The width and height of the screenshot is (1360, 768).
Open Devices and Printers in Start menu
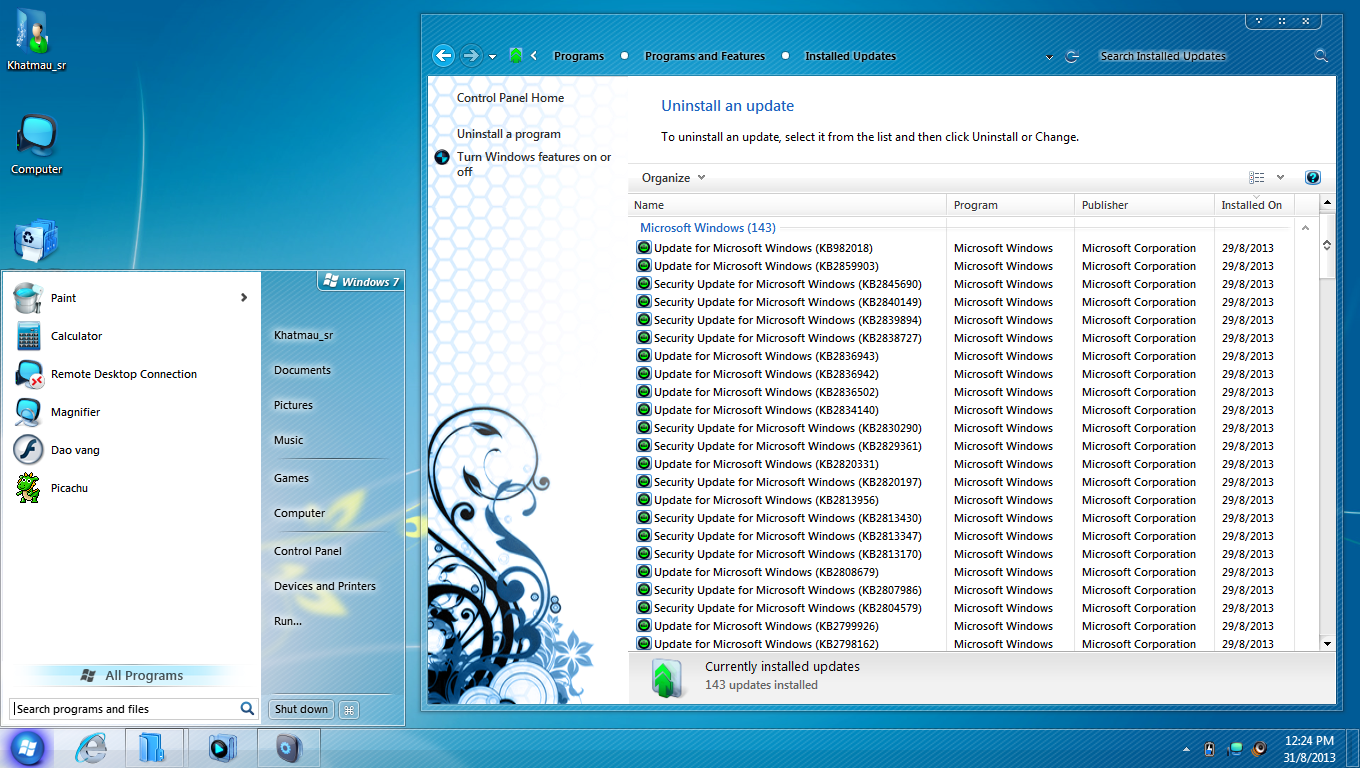point(325,586)
